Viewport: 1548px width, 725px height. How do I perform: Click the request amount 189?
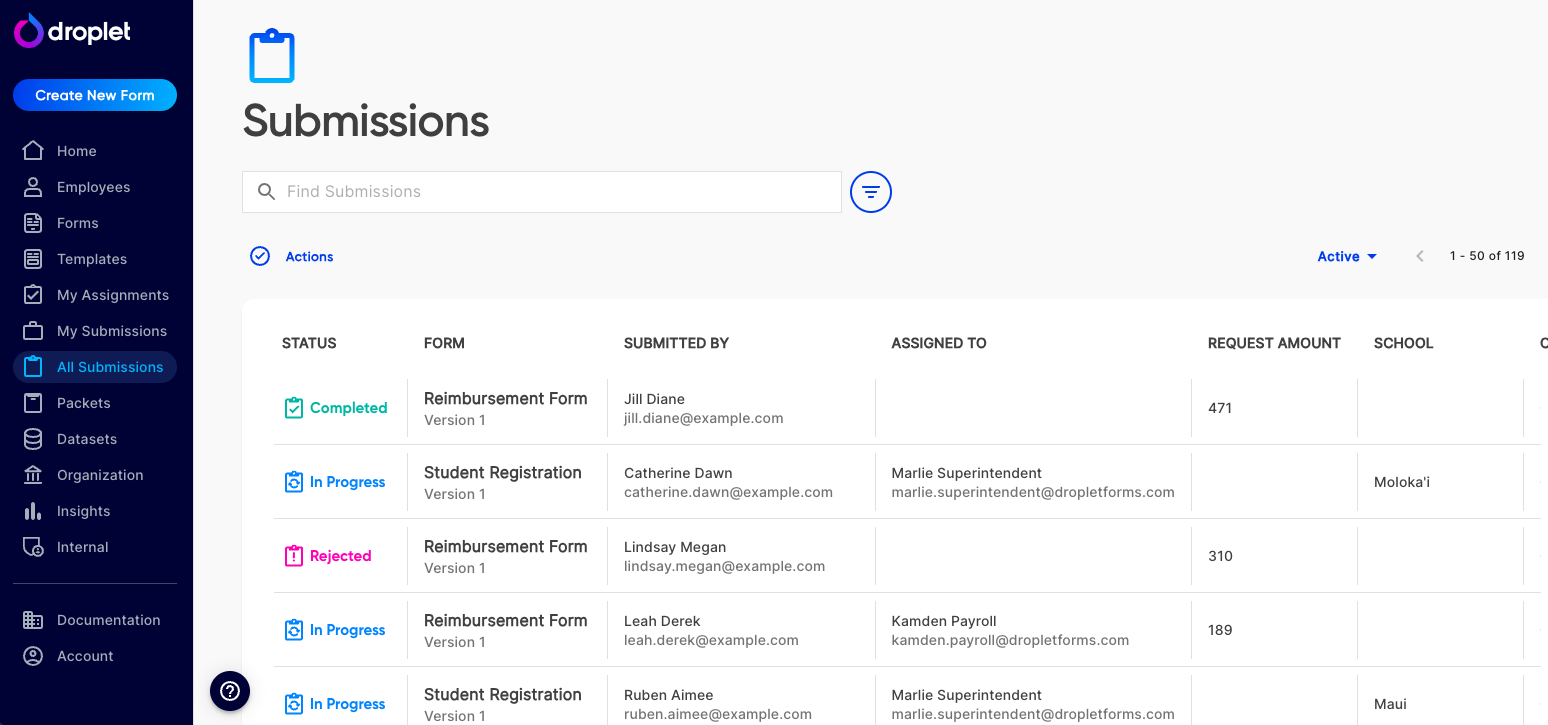tap(1220, 630)
